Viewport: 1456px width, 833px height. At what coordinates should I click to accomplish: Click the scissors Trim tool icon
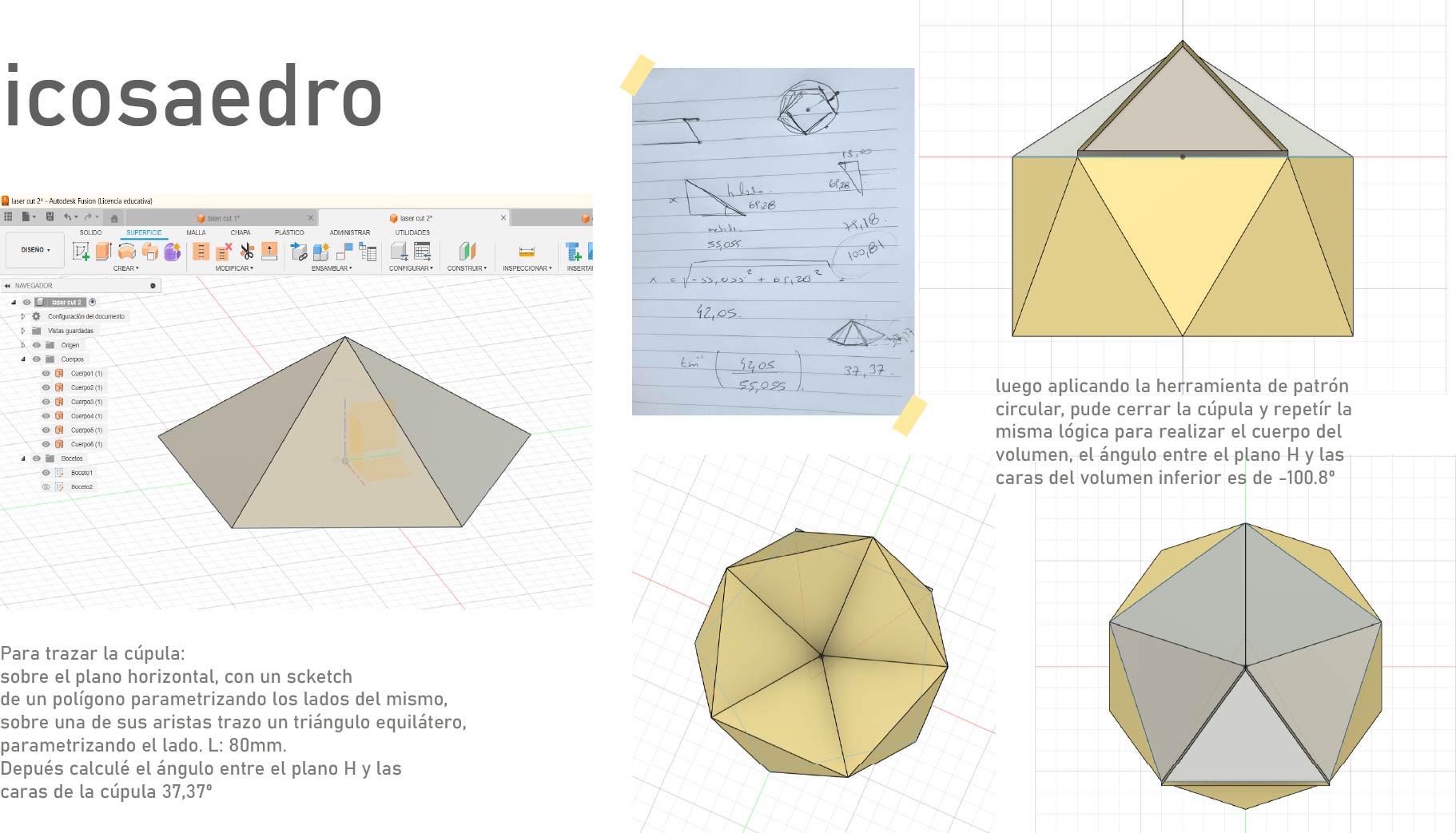(247, 252)
